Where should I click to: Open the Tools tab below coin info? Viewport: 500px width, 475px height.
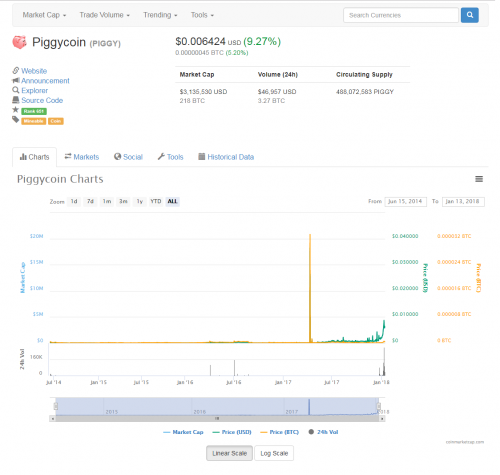point(170,157)
